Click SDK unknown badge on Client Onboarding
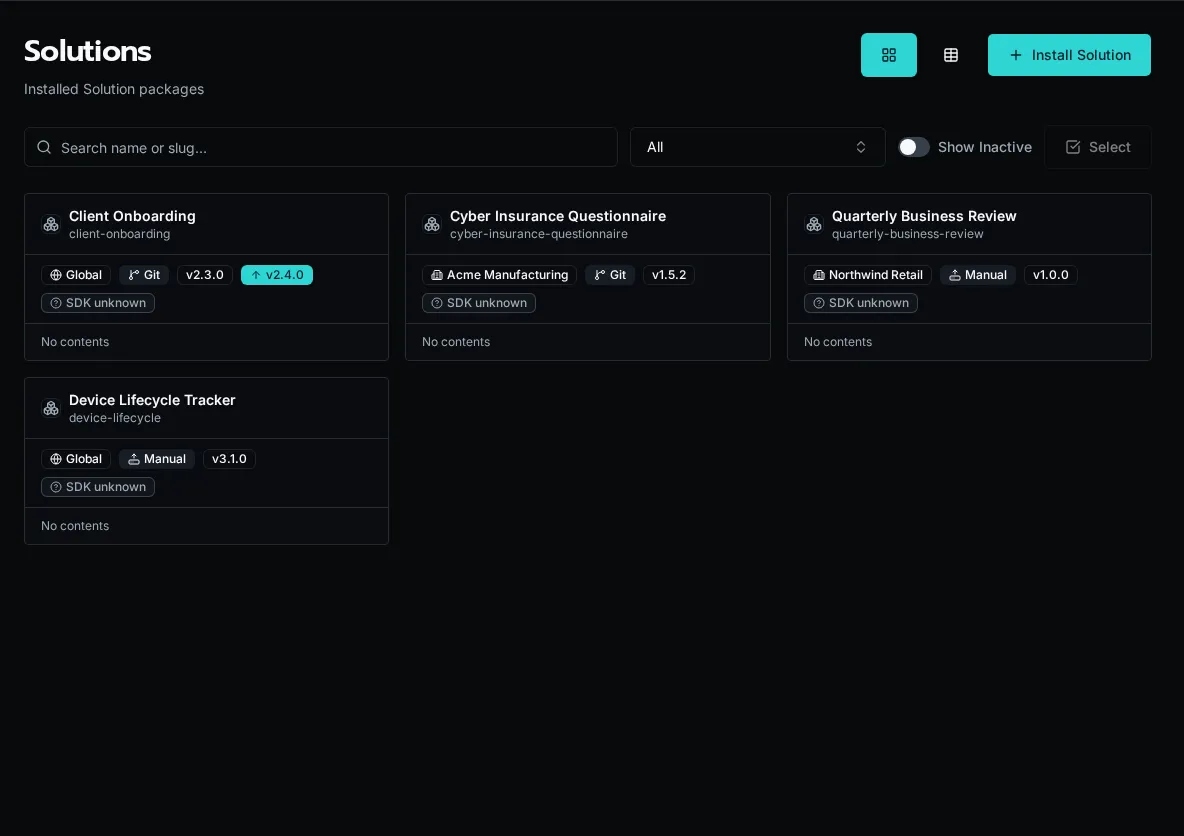Viewport: 1184px width, 836px height. (98, 303)
